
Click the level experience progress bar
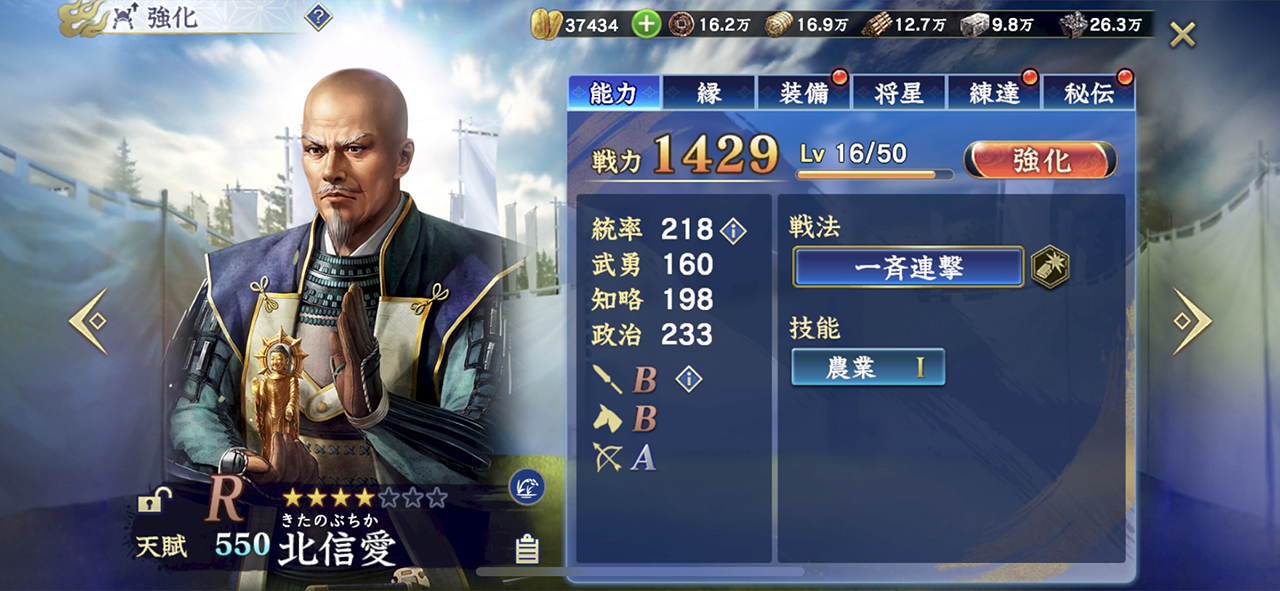pyautogui.click(x=874, y=174)
